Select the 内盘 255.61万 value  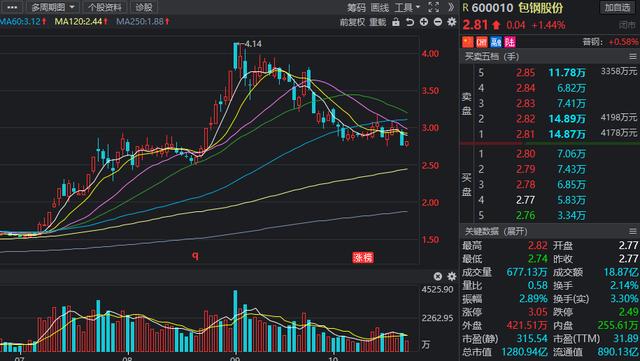tap(618, 325)
